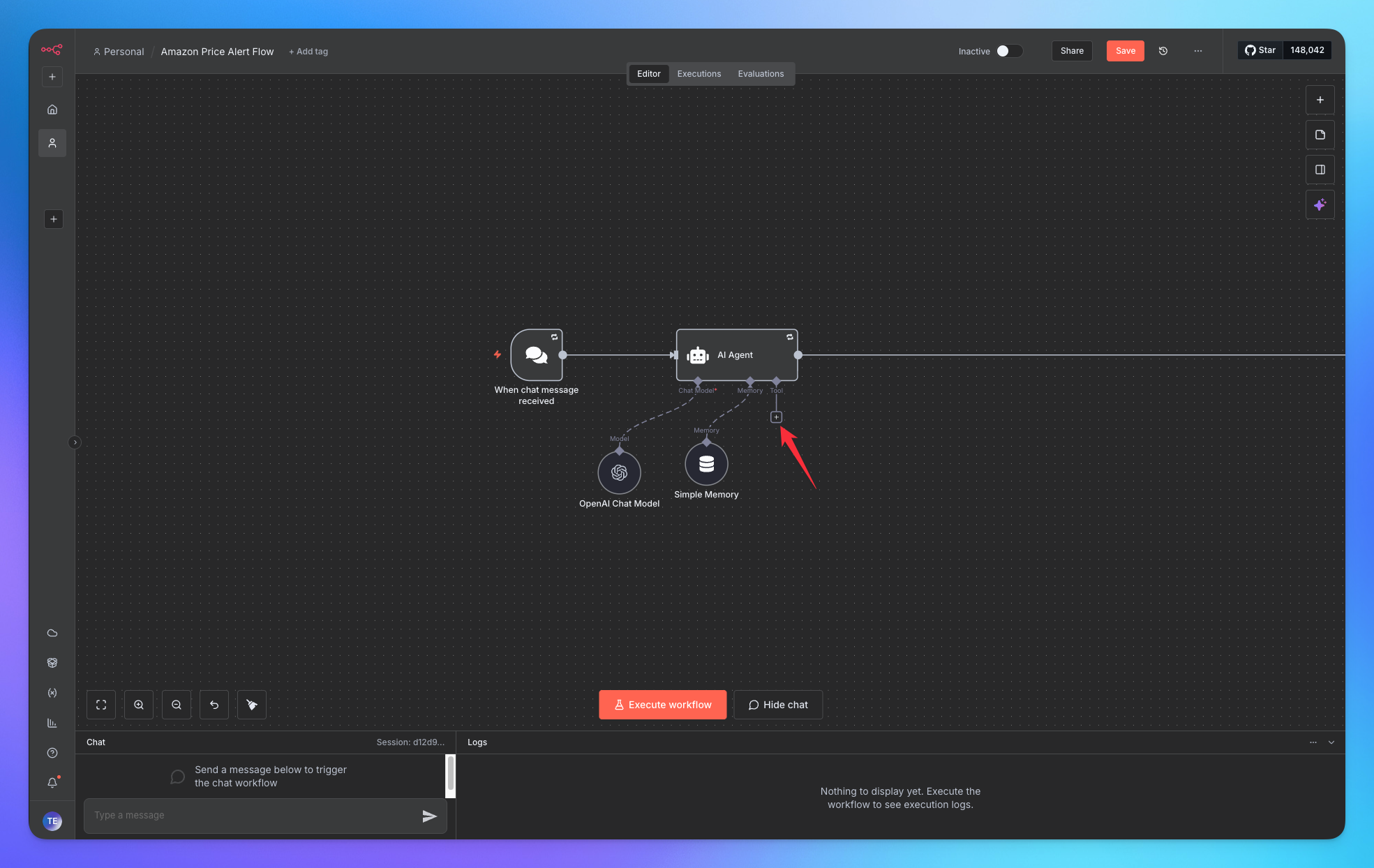The width and height of the screenshot is (1374, 868).
Task: Click the tidy up workflow icon
Action: pos(252,705)
